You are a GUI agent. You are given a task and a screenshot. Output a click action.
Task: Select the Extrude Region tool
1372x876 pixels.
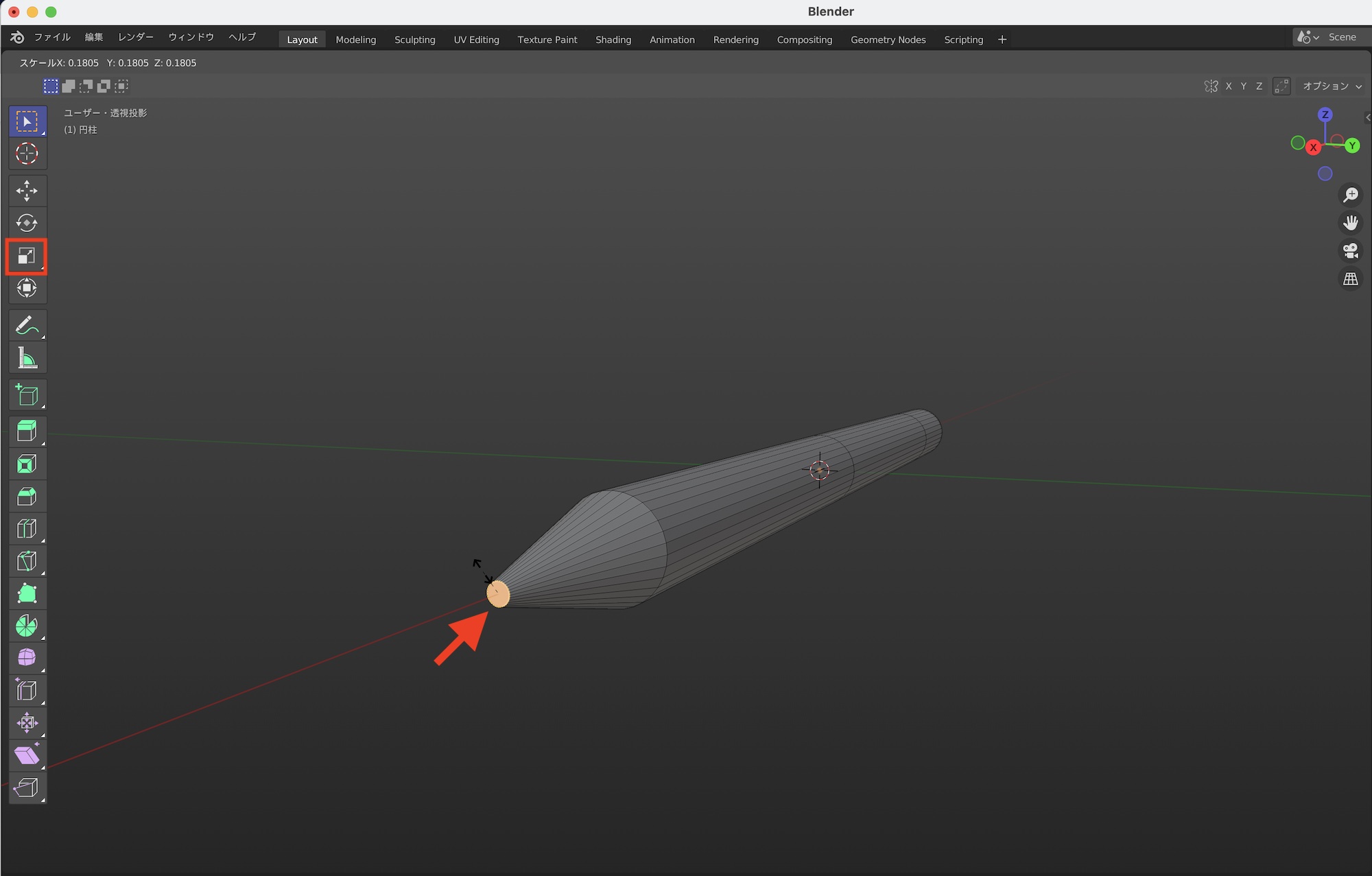tap(27, 431)
